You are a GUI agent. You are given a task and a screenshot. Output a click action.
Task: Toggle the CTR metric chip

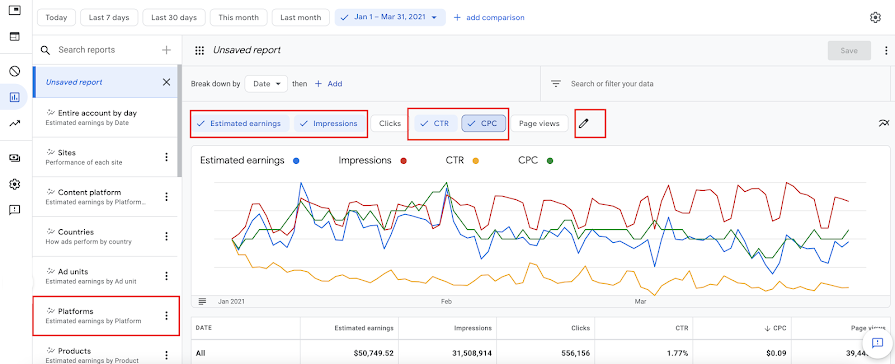tap(436, 123)
